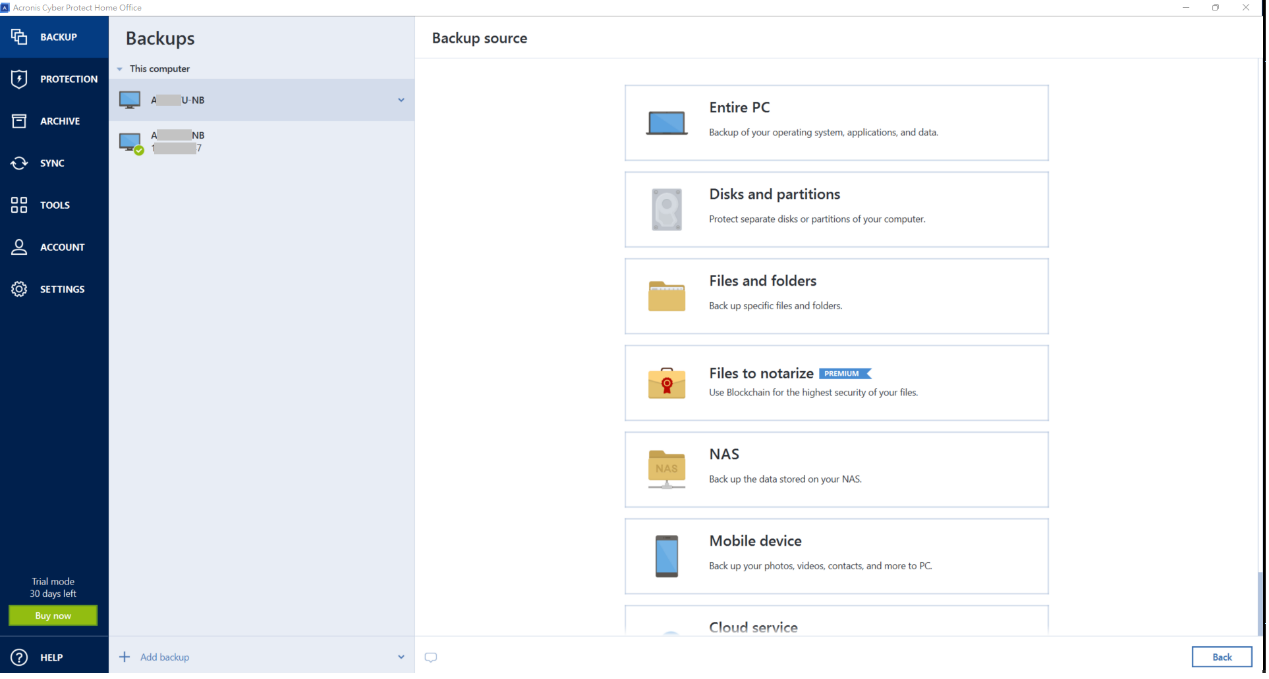1269x679 pixels.
Task: Choose the Entire PC laptop icon
Action: pyautogui.click(x=667, y=123)
